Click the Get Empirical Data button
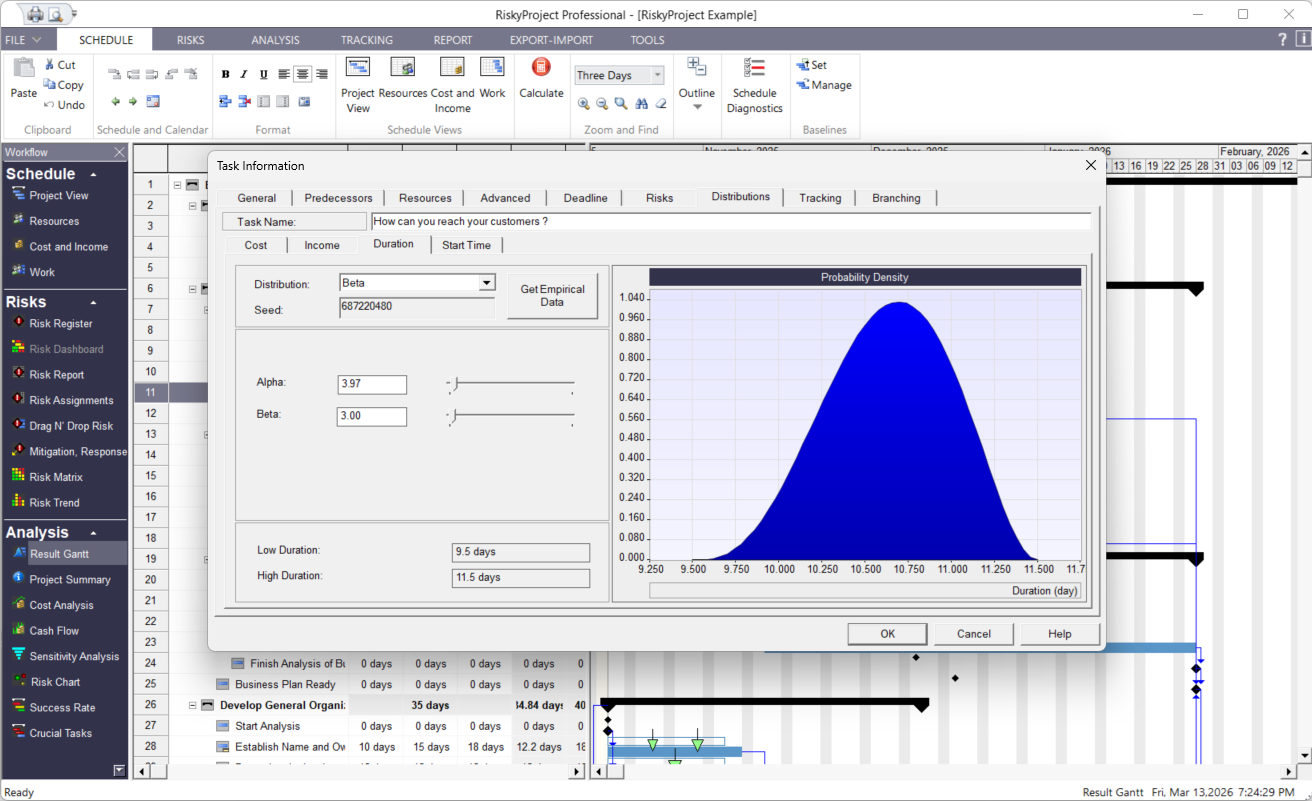 (x=552, y=295)
